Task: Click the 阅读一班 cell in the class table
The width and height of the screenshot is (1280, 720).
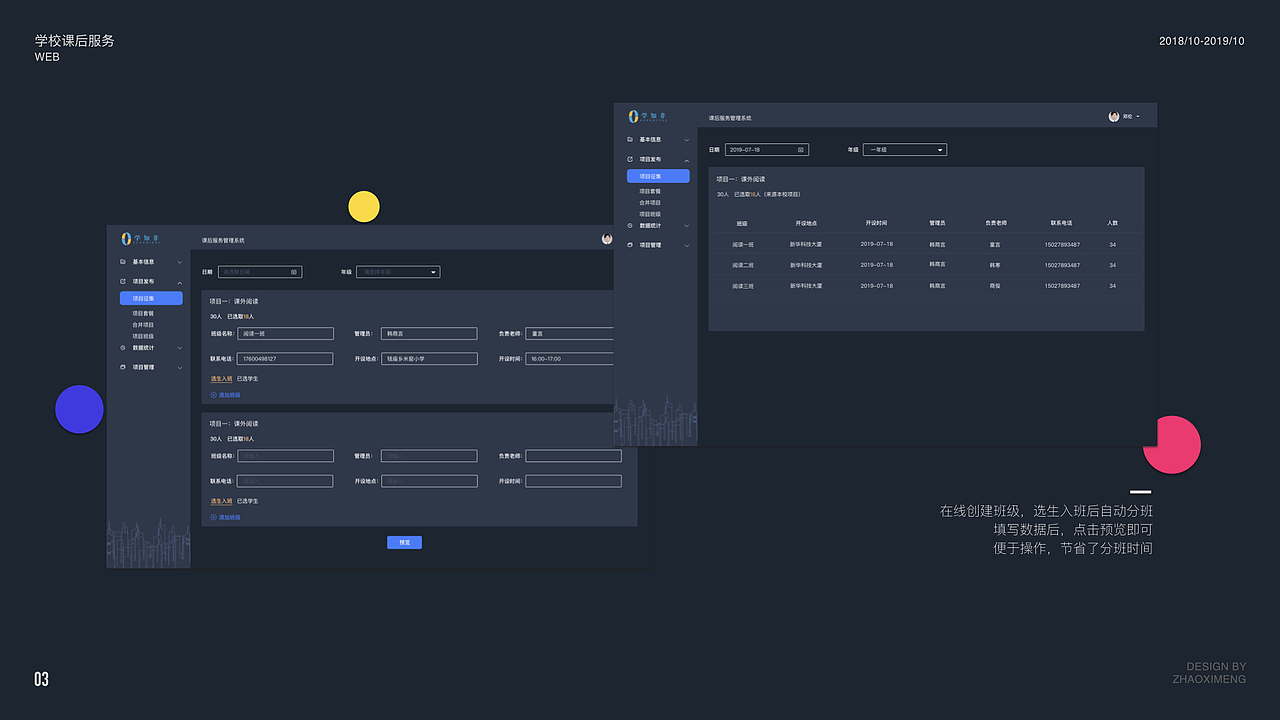Action: [x=743, y=244]
